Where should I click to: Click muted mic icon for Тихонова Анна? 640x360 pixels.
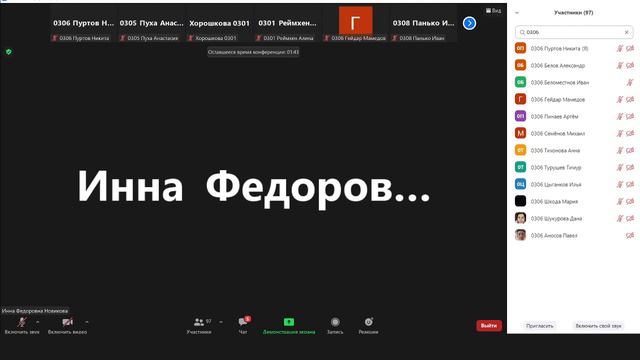620,151
